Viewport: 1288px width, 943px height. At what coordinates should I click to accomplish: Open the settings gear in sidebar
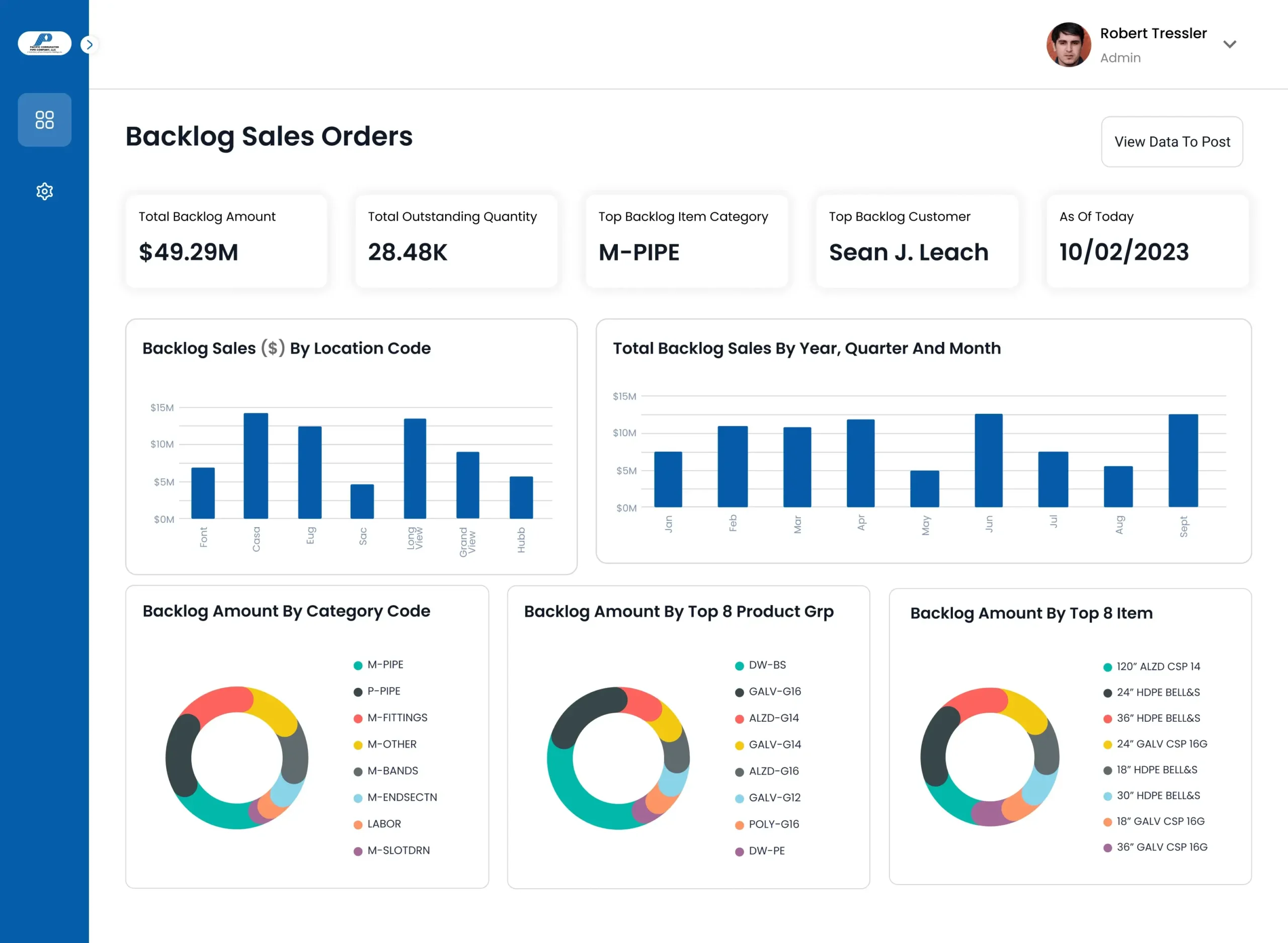click(x=45, y=191)
